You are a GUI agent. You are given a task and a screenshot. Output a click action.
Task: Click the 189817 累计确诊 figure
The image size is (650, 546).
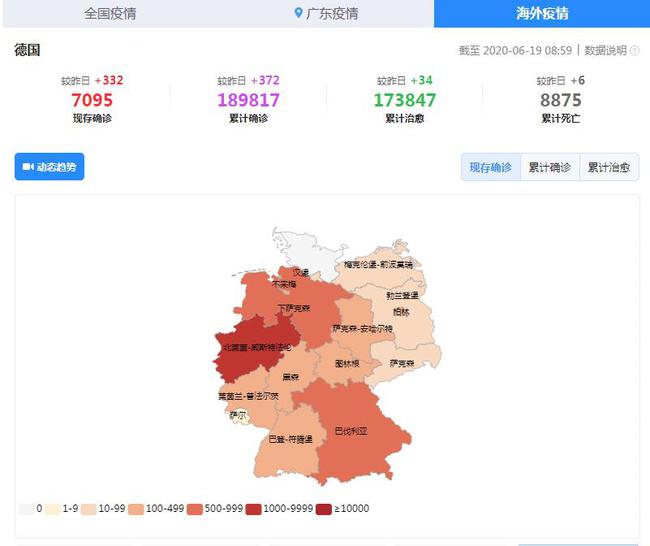(x=249, y=100)
